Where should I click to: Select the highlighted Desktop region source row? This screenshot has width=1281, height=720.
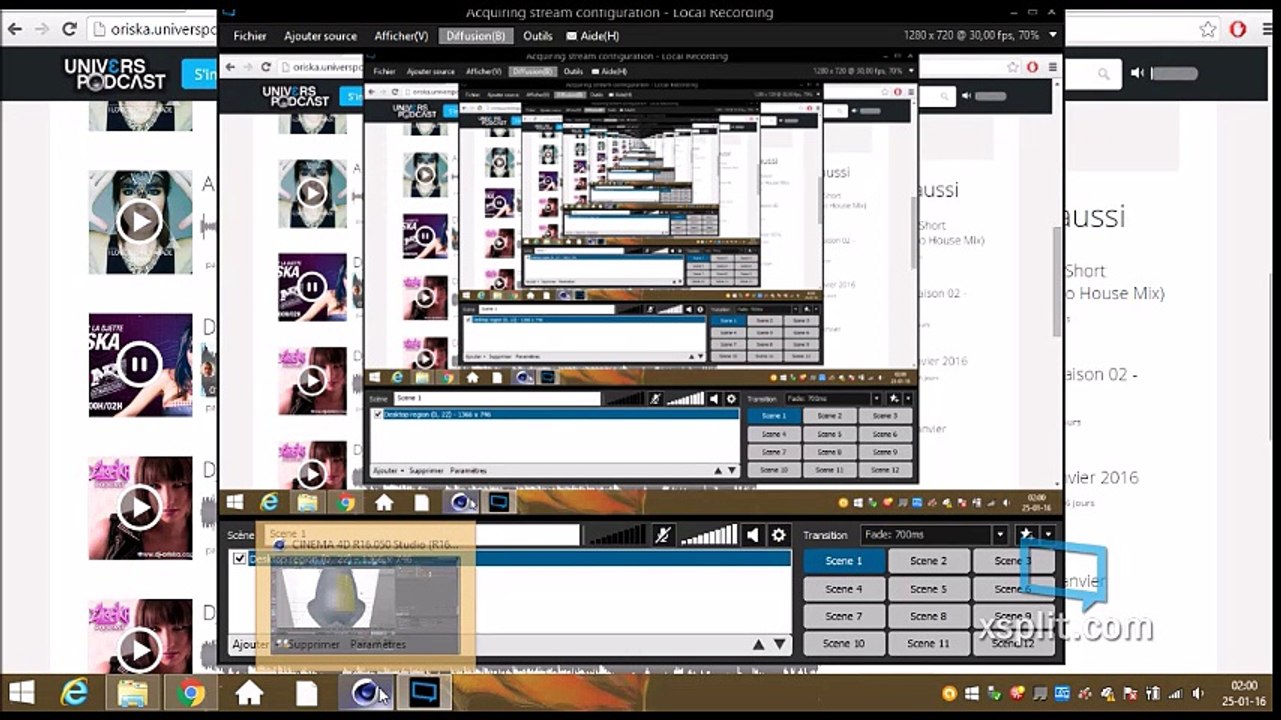pyautogui.click(x=510, y=559)
